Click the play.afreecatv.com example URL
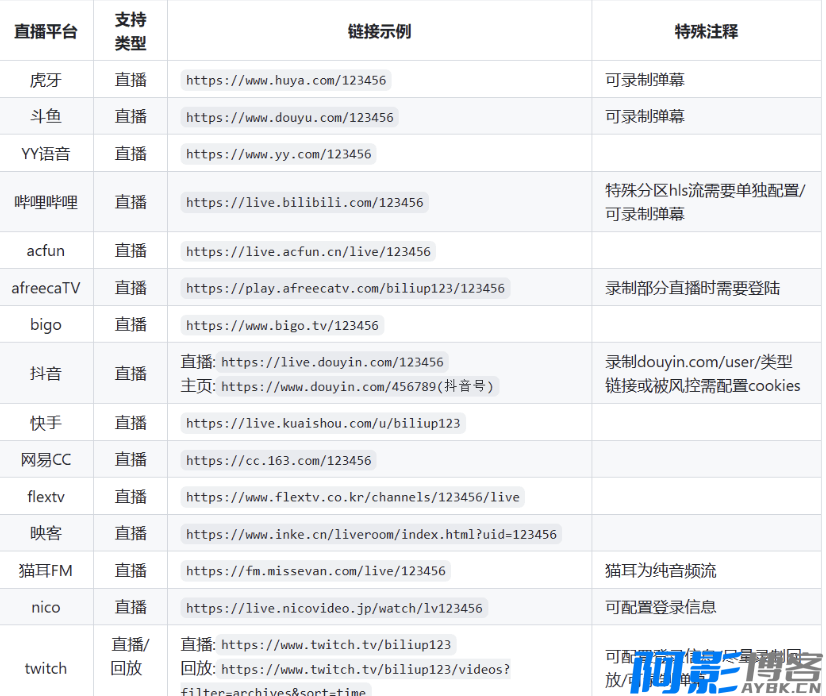826x696 pixels. tap(345, 288)
